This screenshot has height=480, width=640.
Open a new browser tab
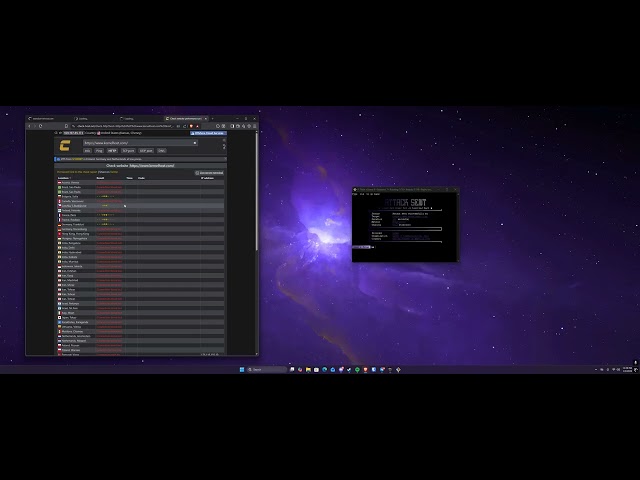tap(212, 118)
